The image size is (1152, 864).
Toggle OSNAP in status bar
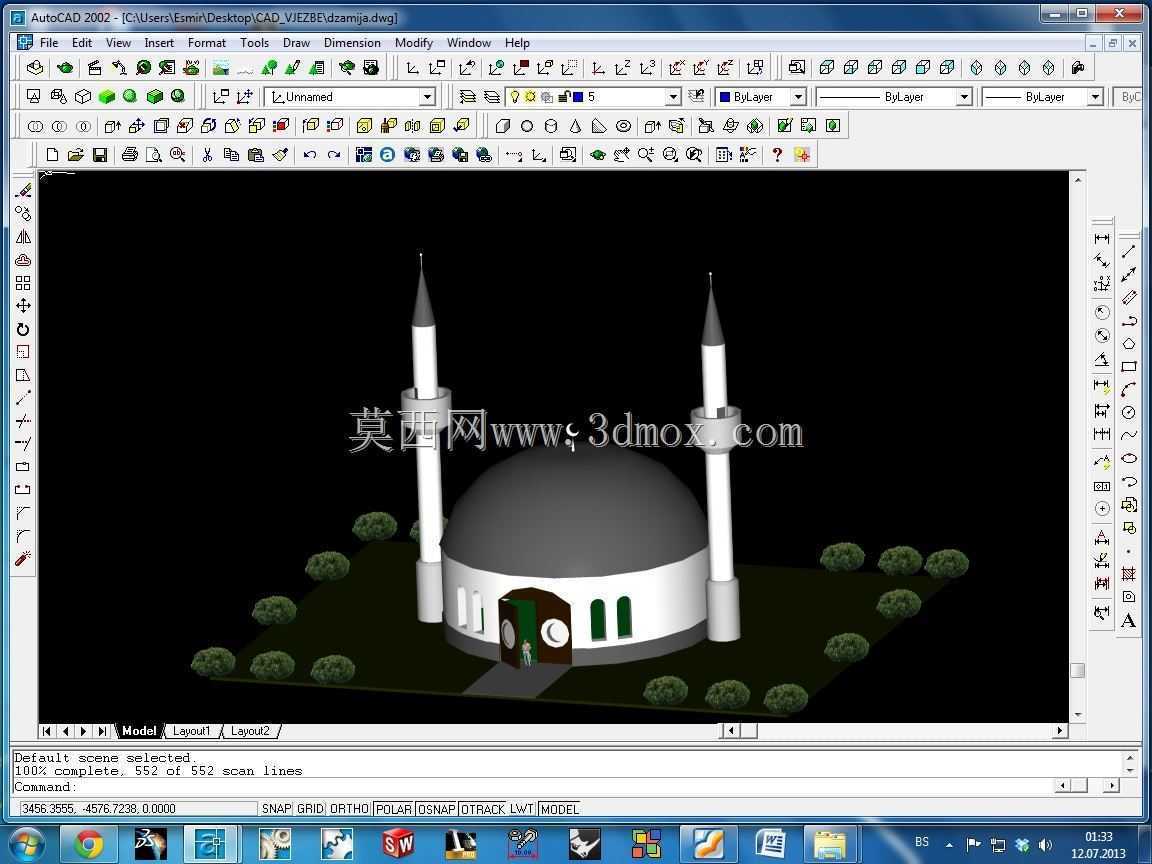436,809
